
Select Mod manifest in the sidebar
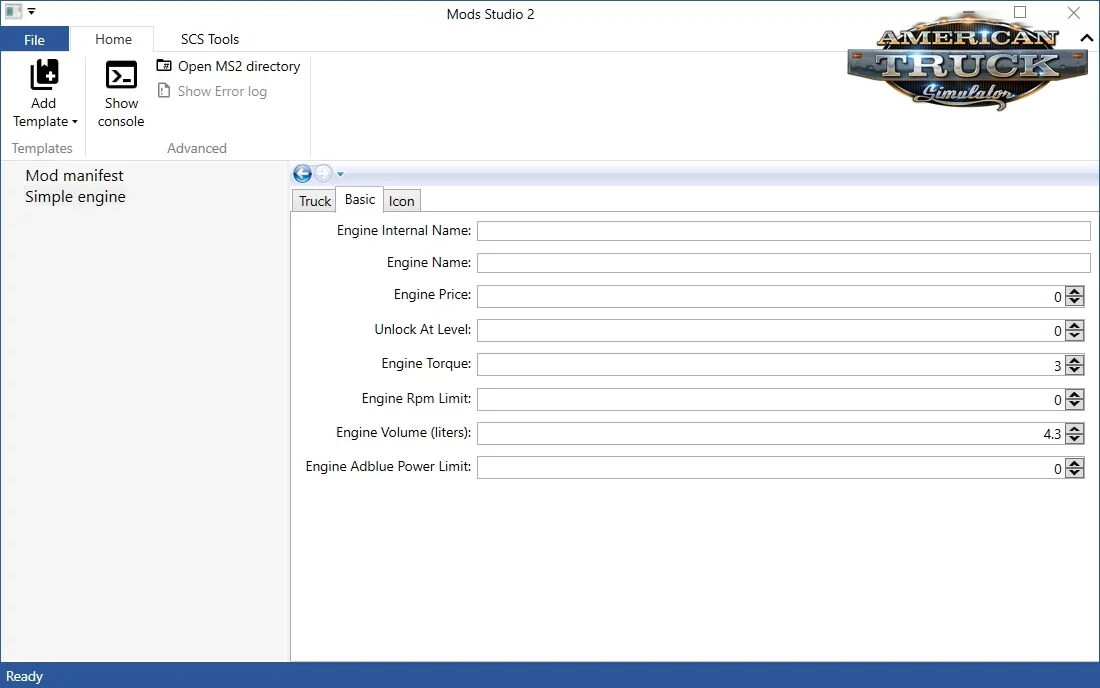[74, 175]
